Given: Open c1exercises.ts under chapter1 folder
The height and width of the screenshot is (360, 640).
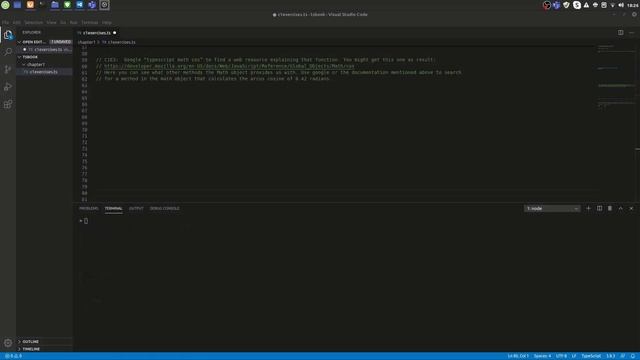Looking at the screenshot, I should [43, 72].
